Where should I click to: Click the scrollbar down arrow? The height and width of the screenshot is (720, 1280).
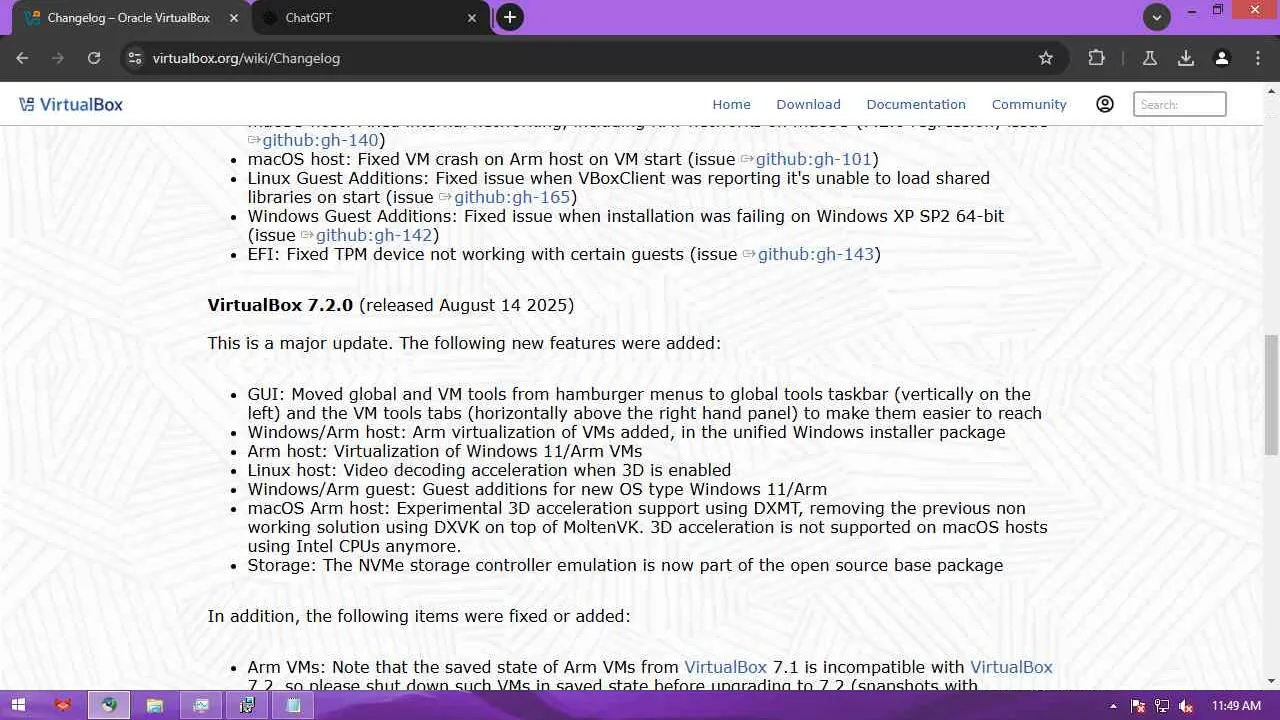[1271, 682]
